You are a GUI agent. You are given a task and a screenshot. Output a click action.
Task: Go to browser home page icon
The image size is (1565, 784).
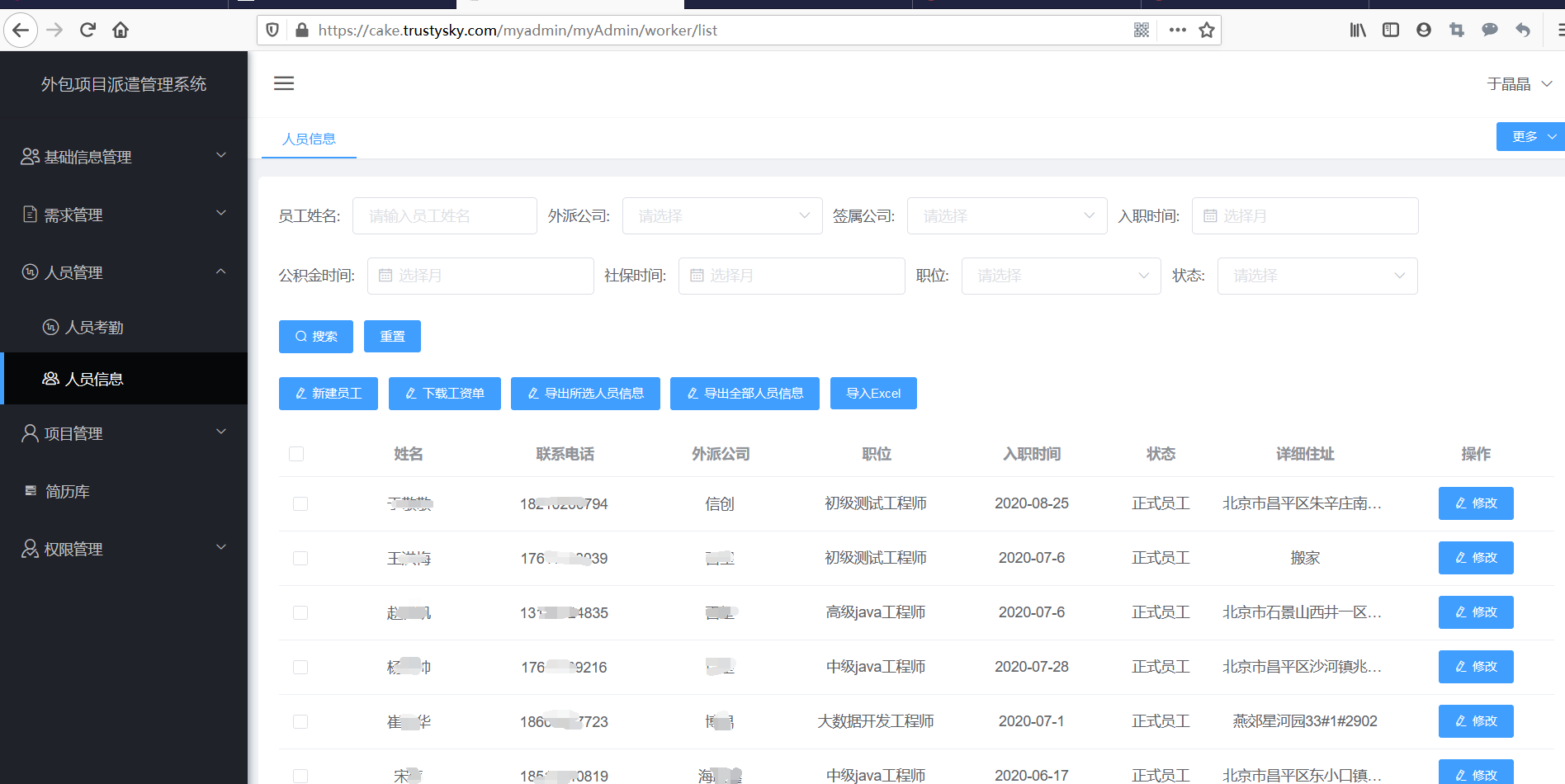(x=121, y=31)
